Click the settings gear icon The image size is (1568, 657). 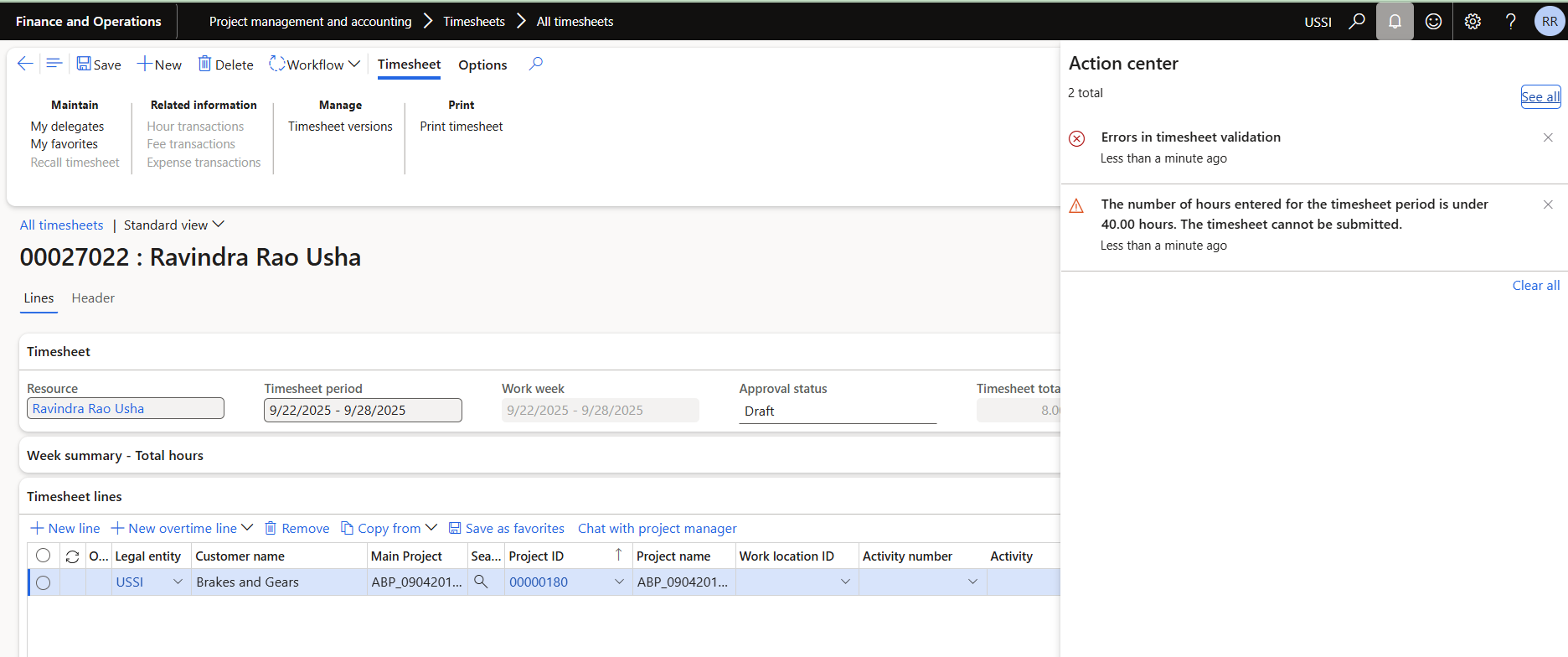(x=1473, y=22)
